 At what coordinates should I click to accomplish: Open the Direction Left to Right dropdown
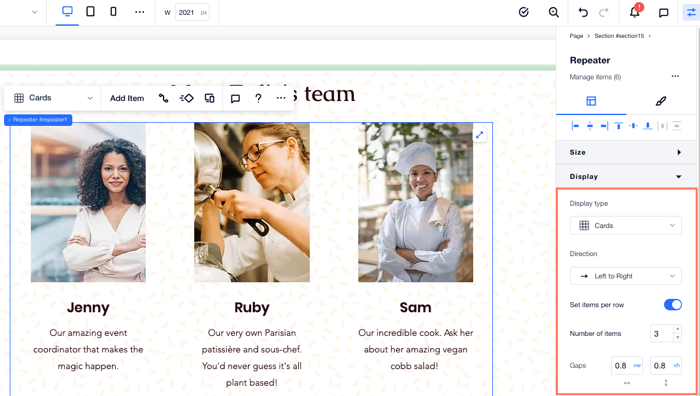pyautogui.click(x=626, y=276)
